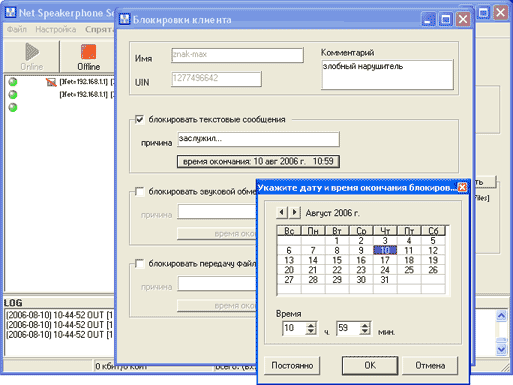Select day 5 in August calendar

tap(433, 241)
